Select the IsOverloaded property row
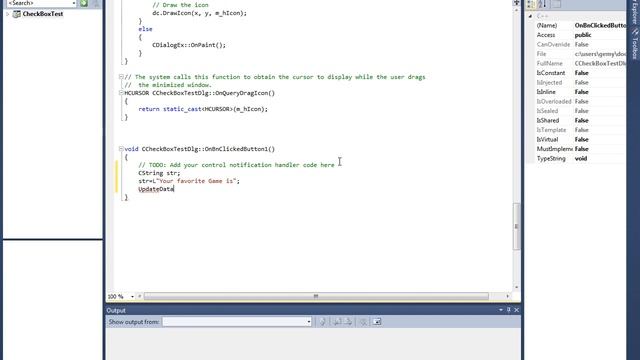The image size is (640, 360). pyautogui.click(x=581, y=101)
